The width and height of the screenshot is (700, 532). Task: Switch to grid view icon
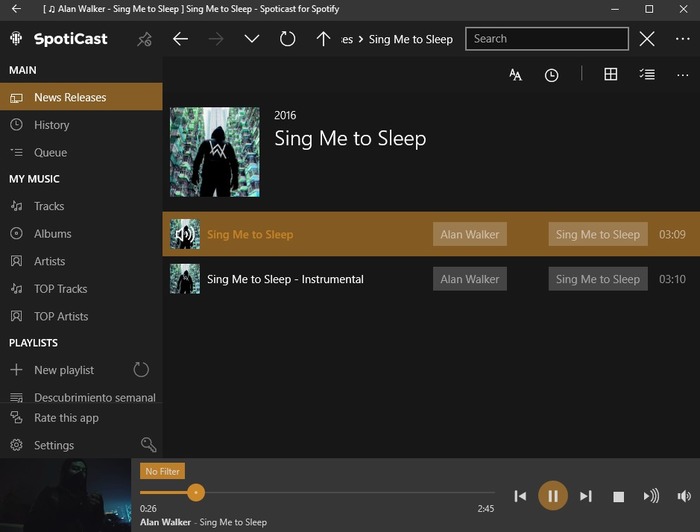pos(610,75)
